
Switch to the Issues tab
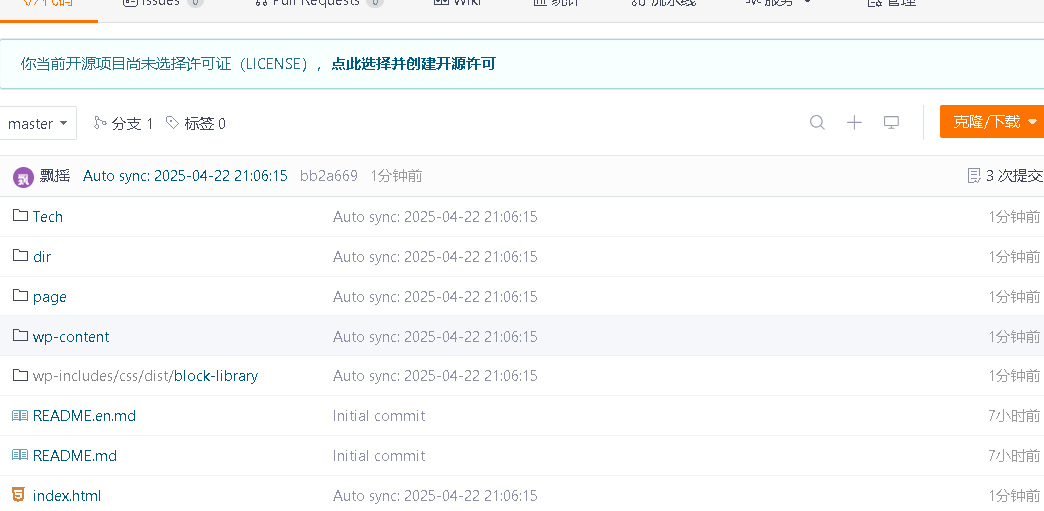pyautogui.click(x=162, y=3)
